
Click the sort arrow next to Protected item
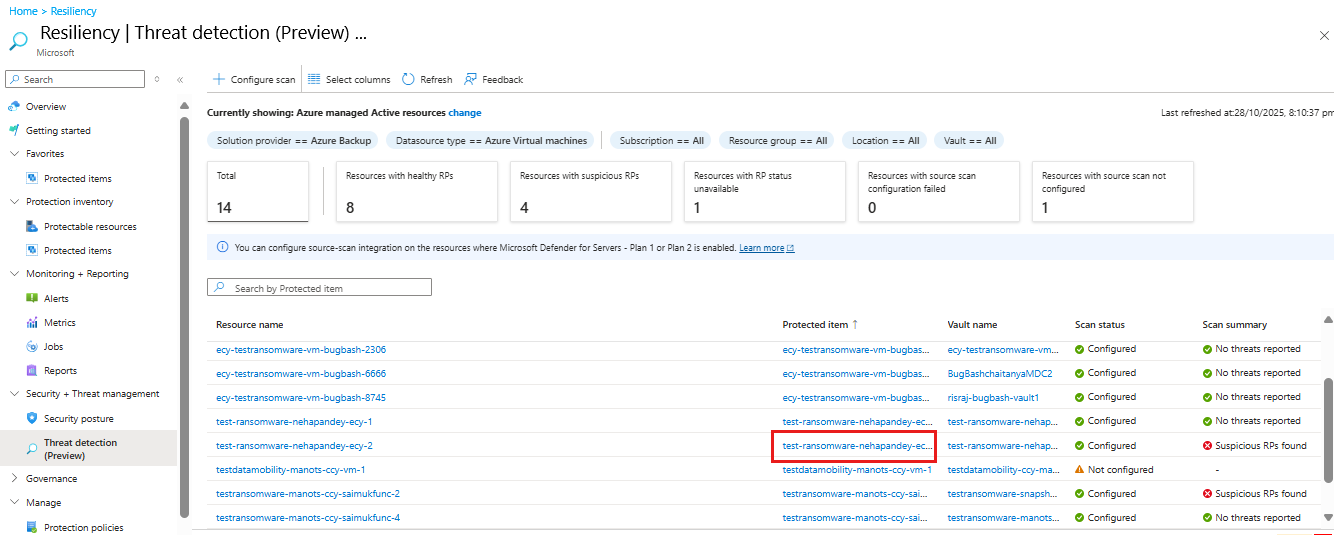point(855,324)
